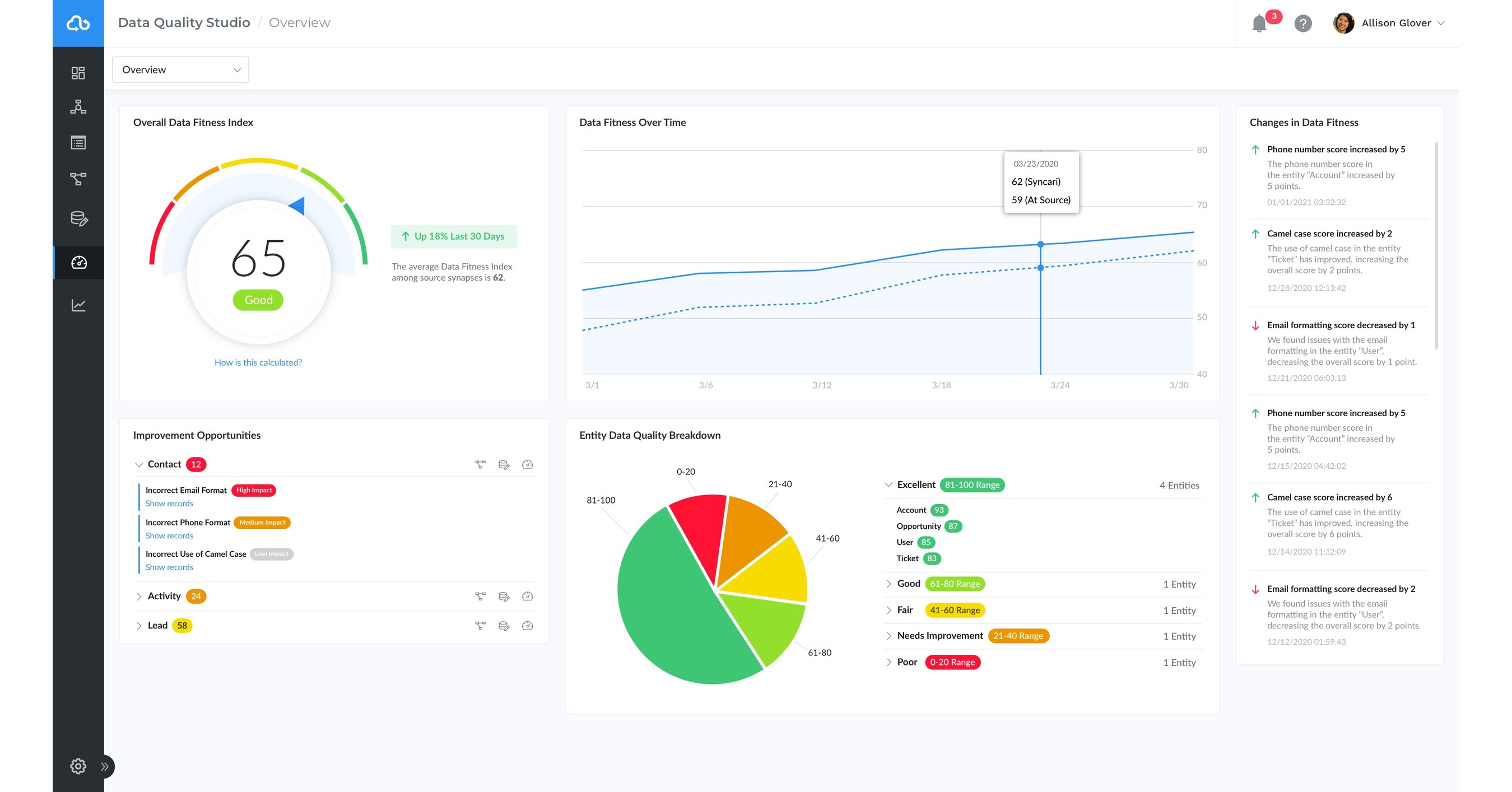Click the data quality monitor icon in sidebar

pyautogui.click(x=78, y=263)
